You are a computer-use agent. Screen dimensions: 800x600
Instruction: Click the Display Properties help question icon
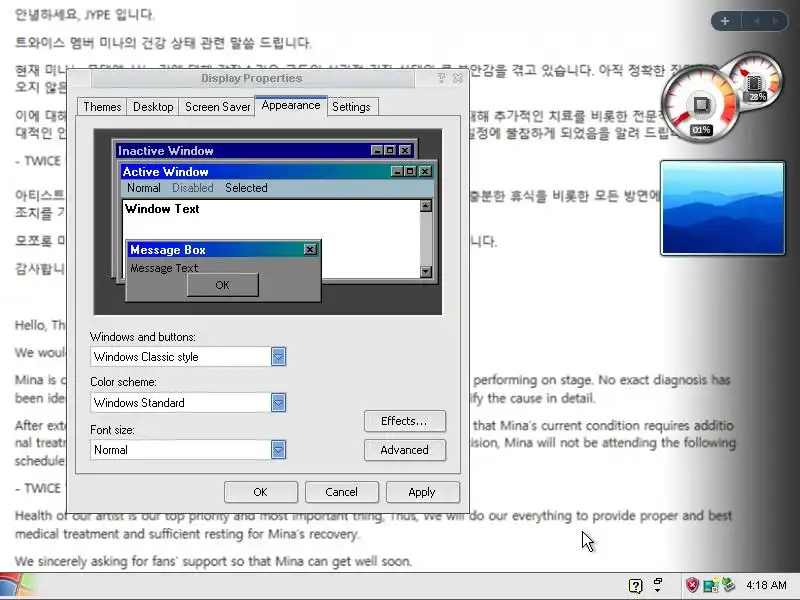click(442, 78)
